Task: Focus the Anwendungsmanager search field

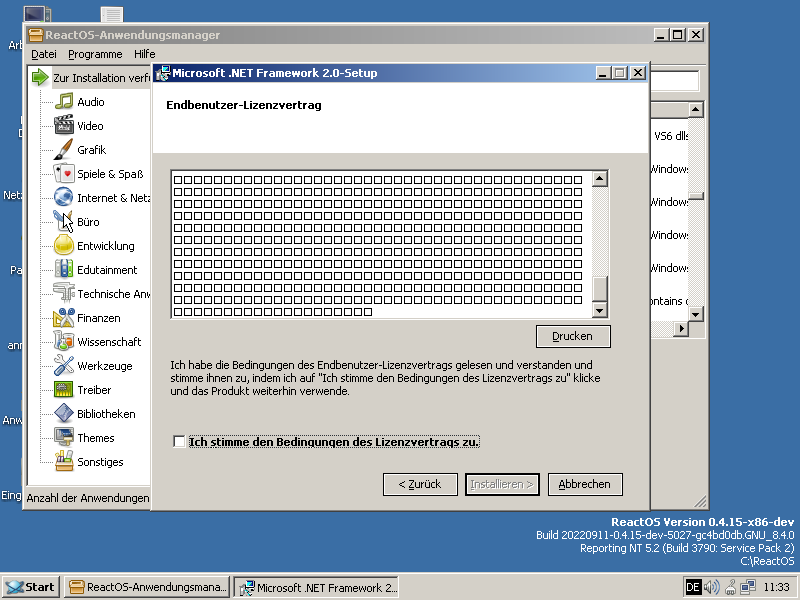Action: [x=674, y=81]
